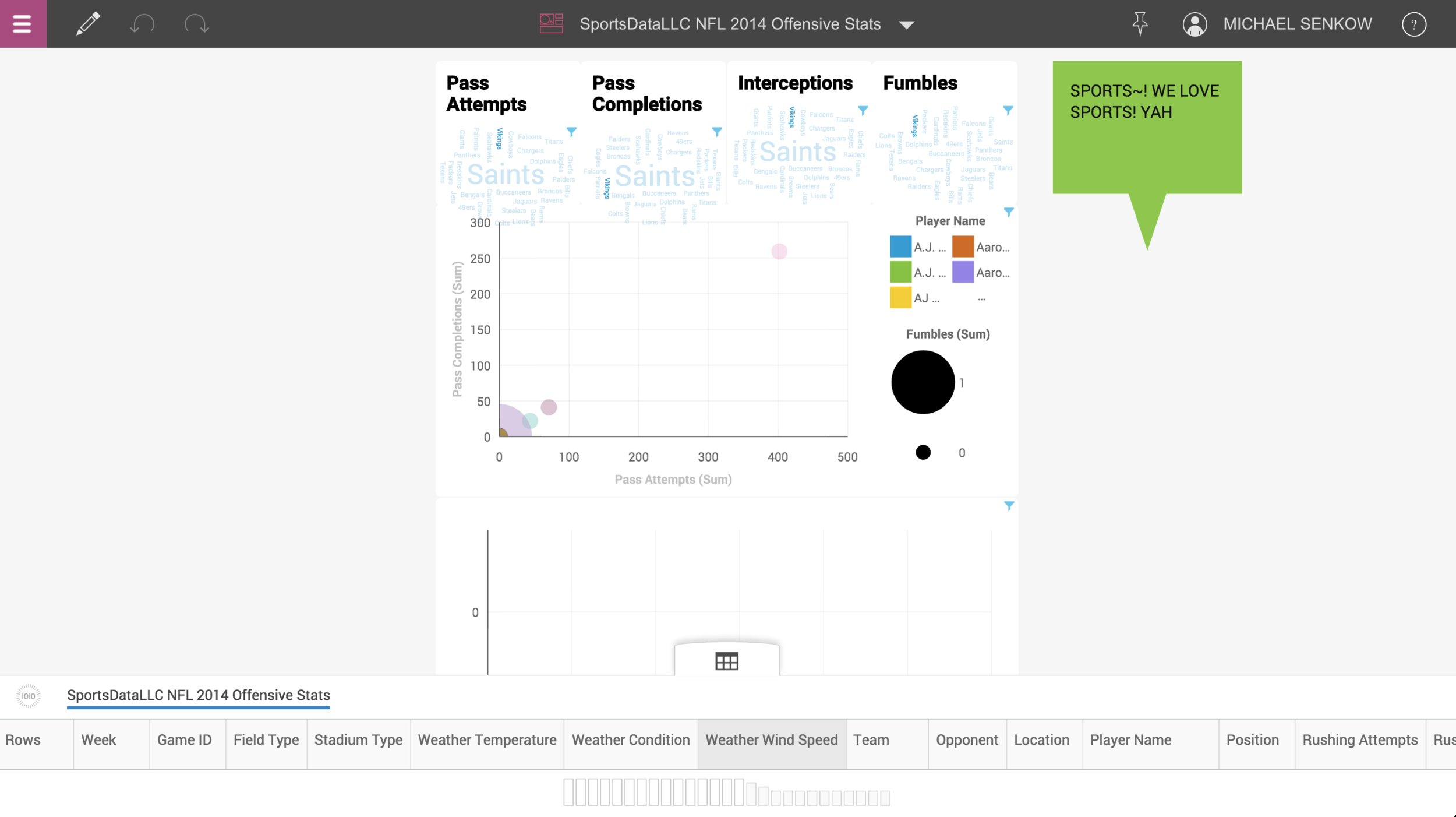
Task: Switch to SportsDataLLC NFL 2014 Offensive Stats tab
Action: [x=199, y=695]
